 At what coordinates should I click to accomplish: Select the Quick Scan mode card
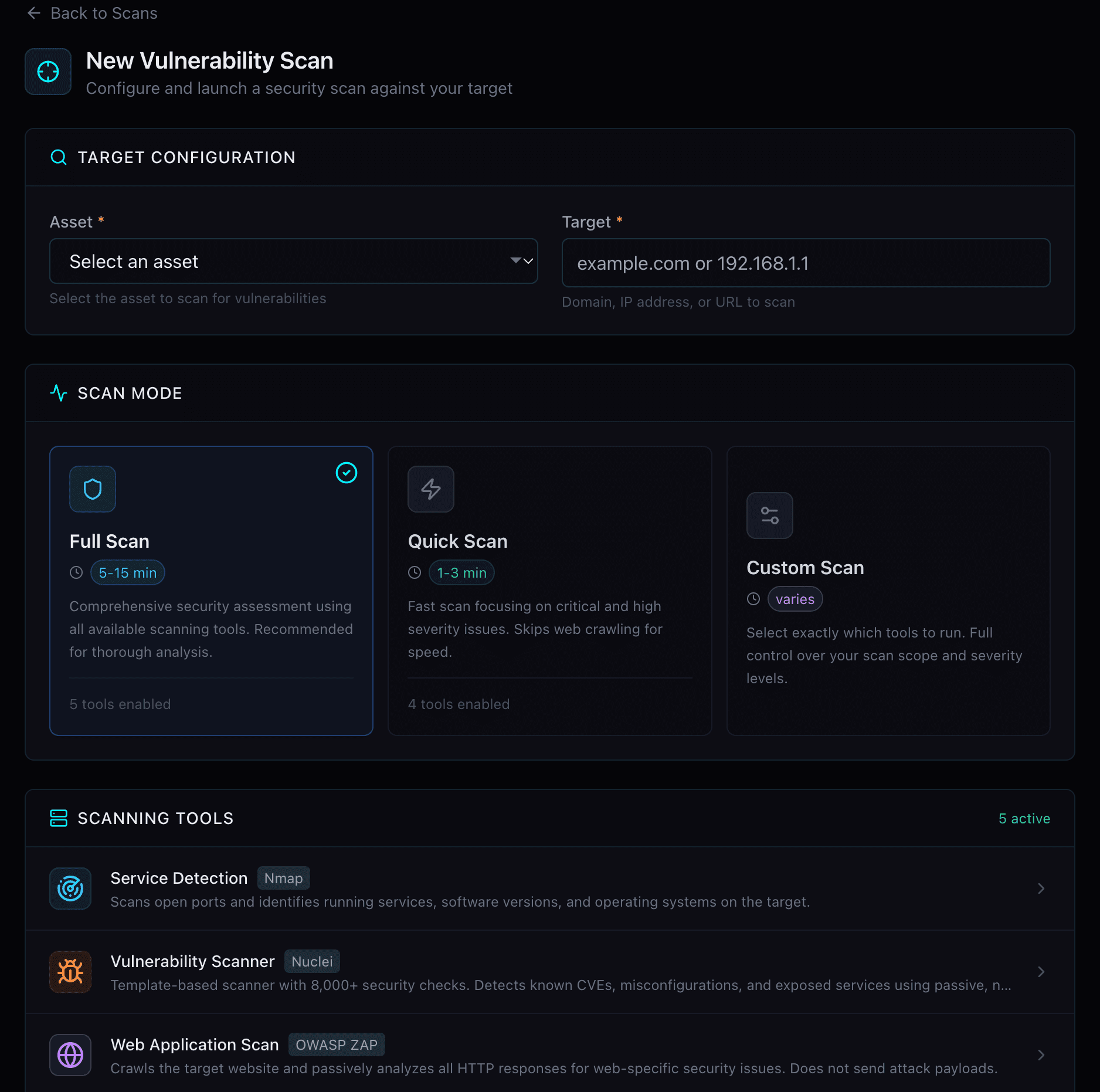pyautogui.click(x=549, y=591)
